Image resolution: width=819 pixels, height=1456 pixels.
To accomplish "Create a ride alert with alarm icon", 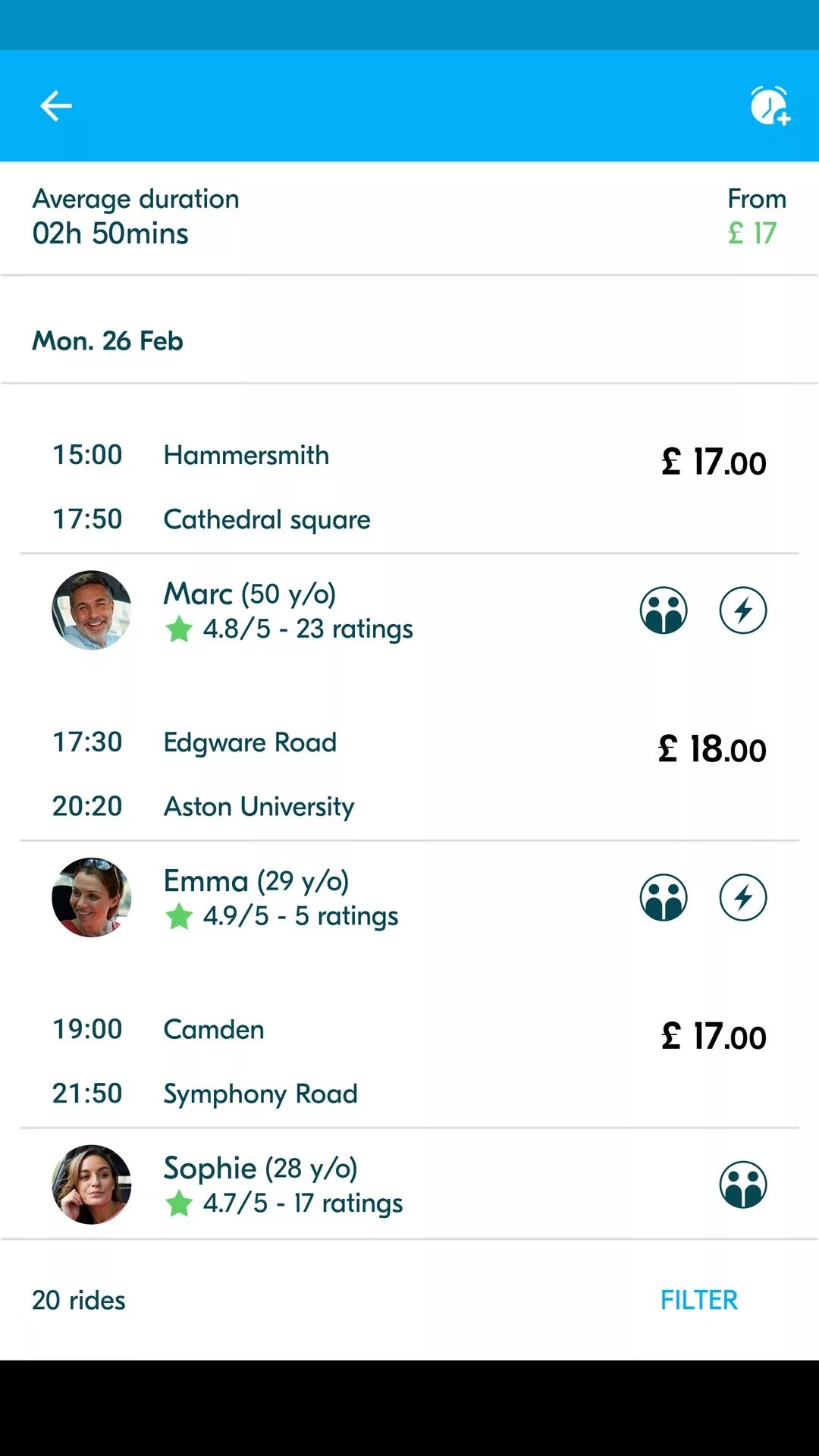I will (x=770, y=105).
